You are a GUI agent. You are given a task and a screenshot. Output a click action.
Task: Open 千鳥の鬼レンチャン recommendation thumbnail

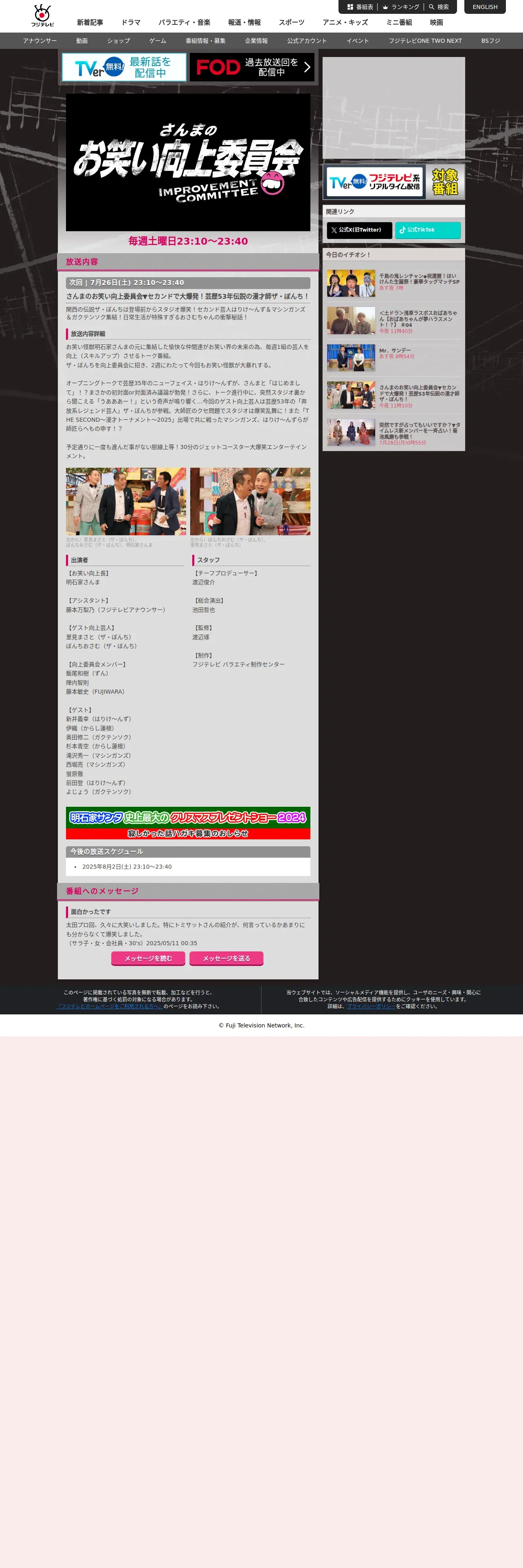(351, 283)
